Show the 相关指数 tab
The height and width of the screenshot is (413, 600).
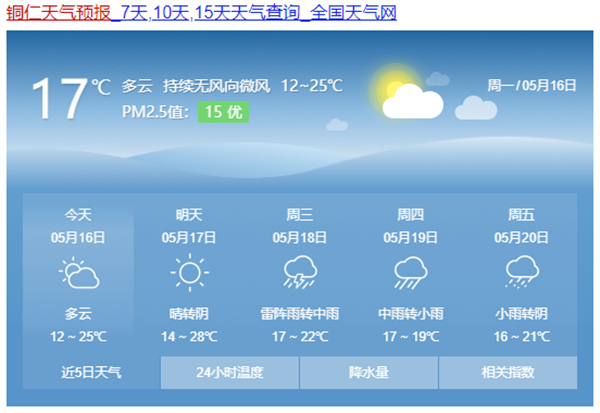pyautogui.click(x=508, y=372)
